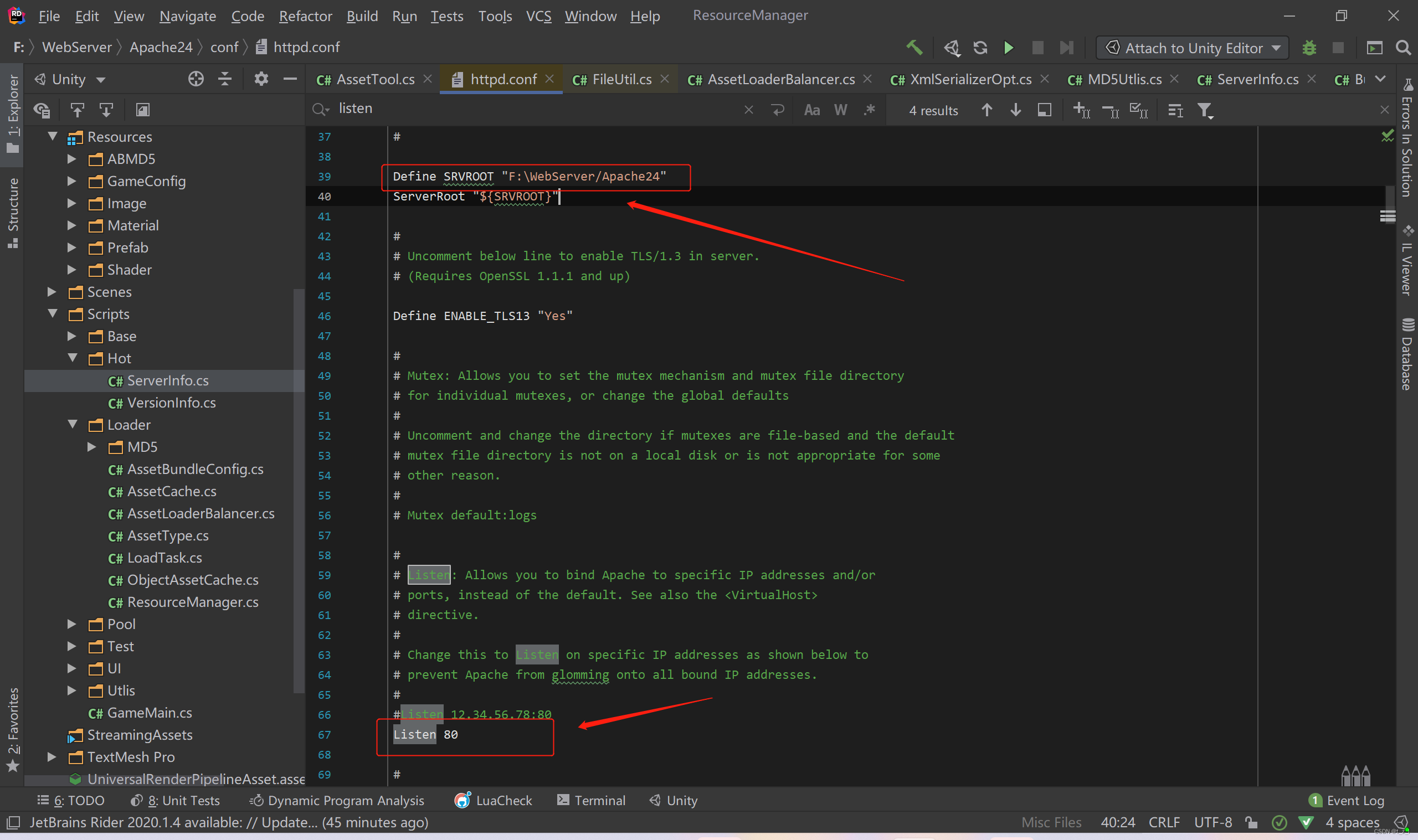The image size is (1418, 840).
Task: Click the Add Selection for Next Occurrence icon
Action: [x=1081, y=110]
